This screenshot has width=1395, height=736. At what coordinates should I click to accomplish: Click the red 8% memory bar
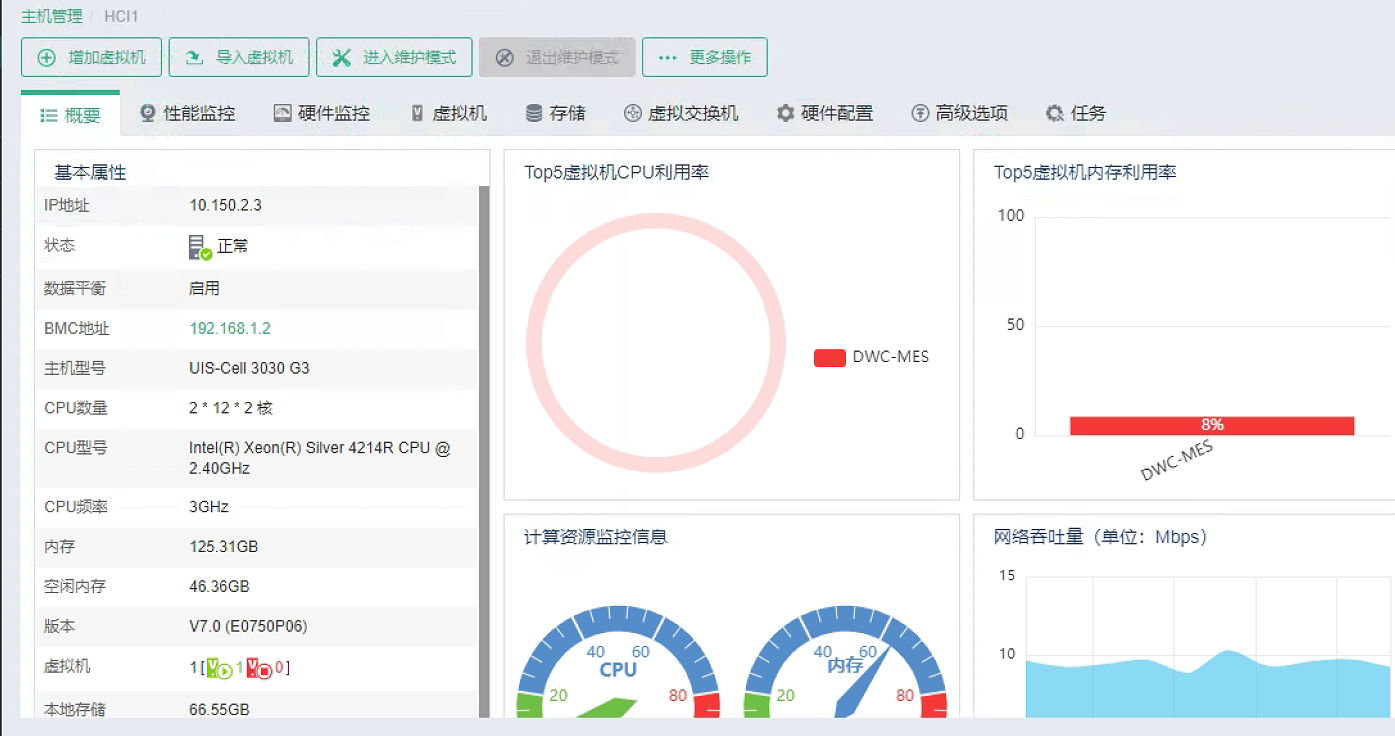(x=1212, y=425)
